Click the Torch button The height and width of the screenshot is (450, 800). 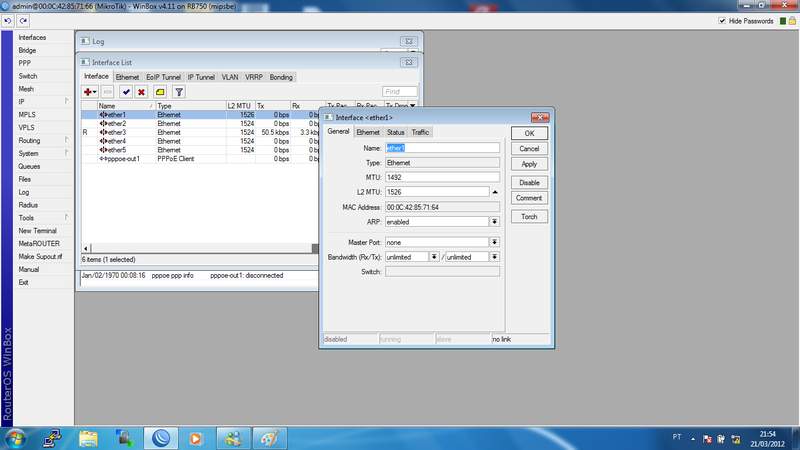pos(529,216)
